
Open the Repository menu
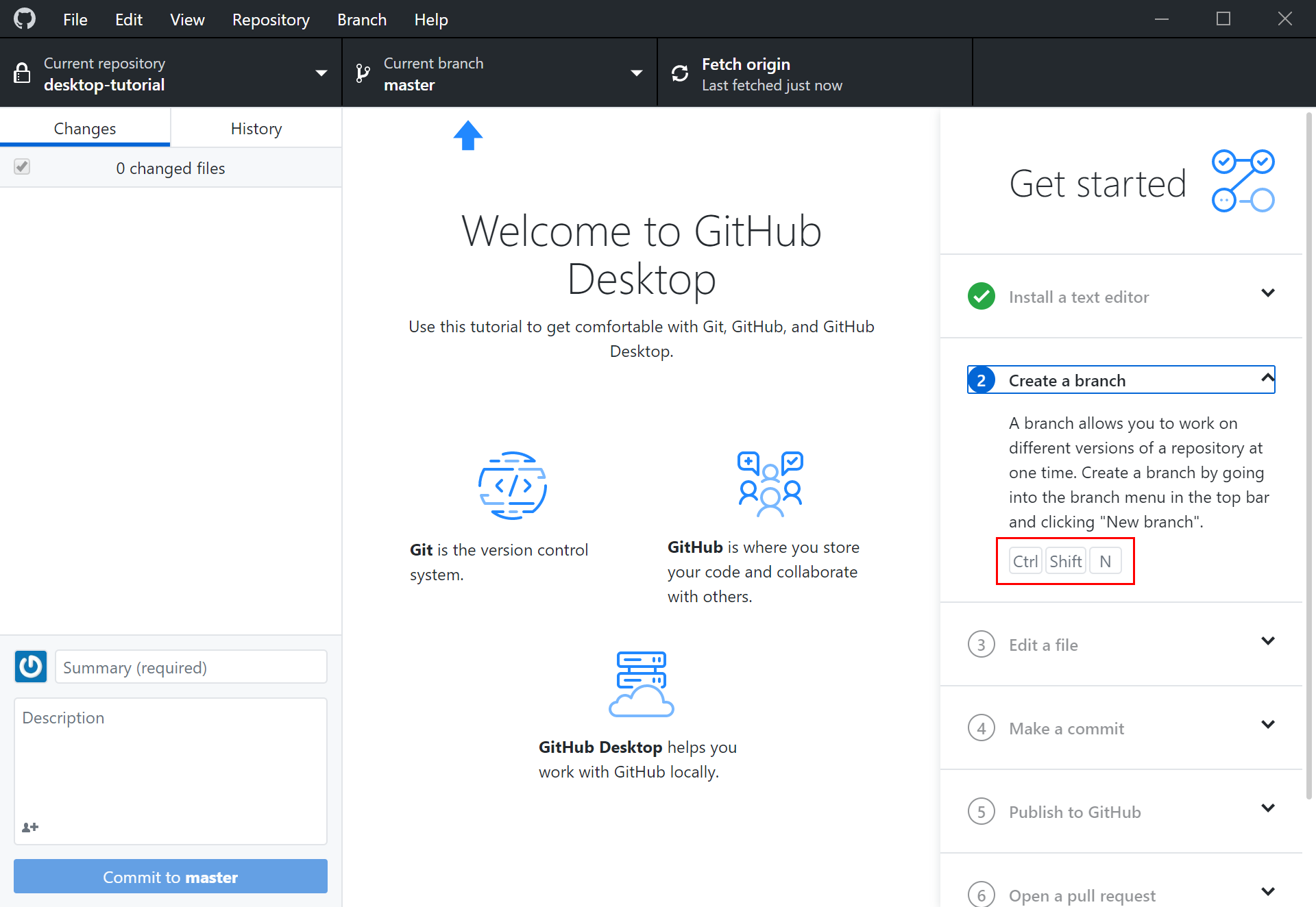271,19
